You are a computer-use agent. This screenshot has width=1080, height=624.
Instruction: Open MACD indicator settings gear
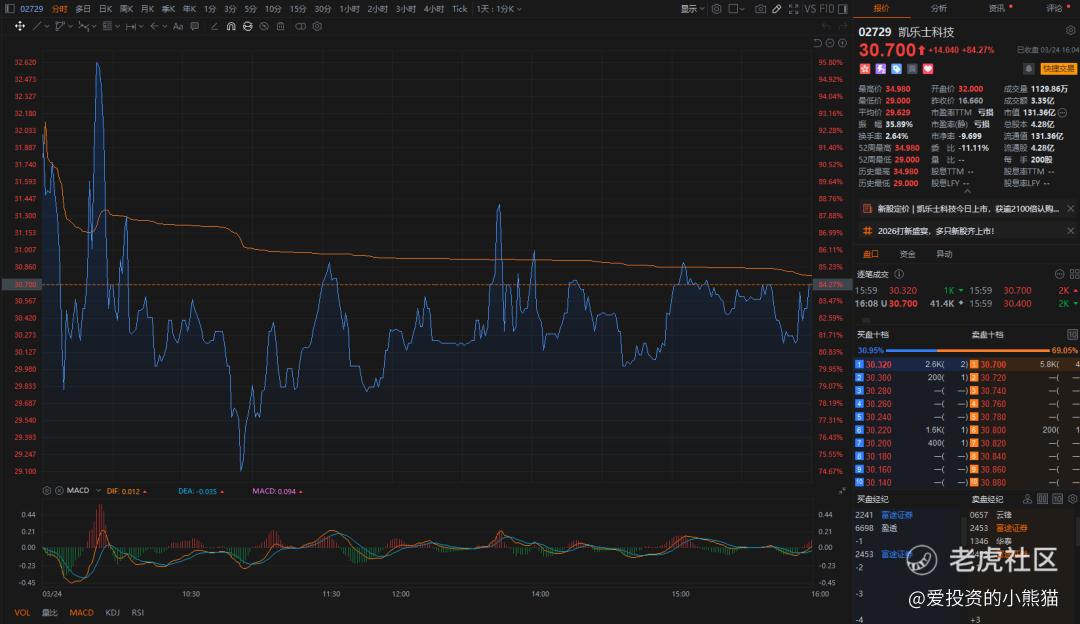pyautogui.click(x=47, y=490)
